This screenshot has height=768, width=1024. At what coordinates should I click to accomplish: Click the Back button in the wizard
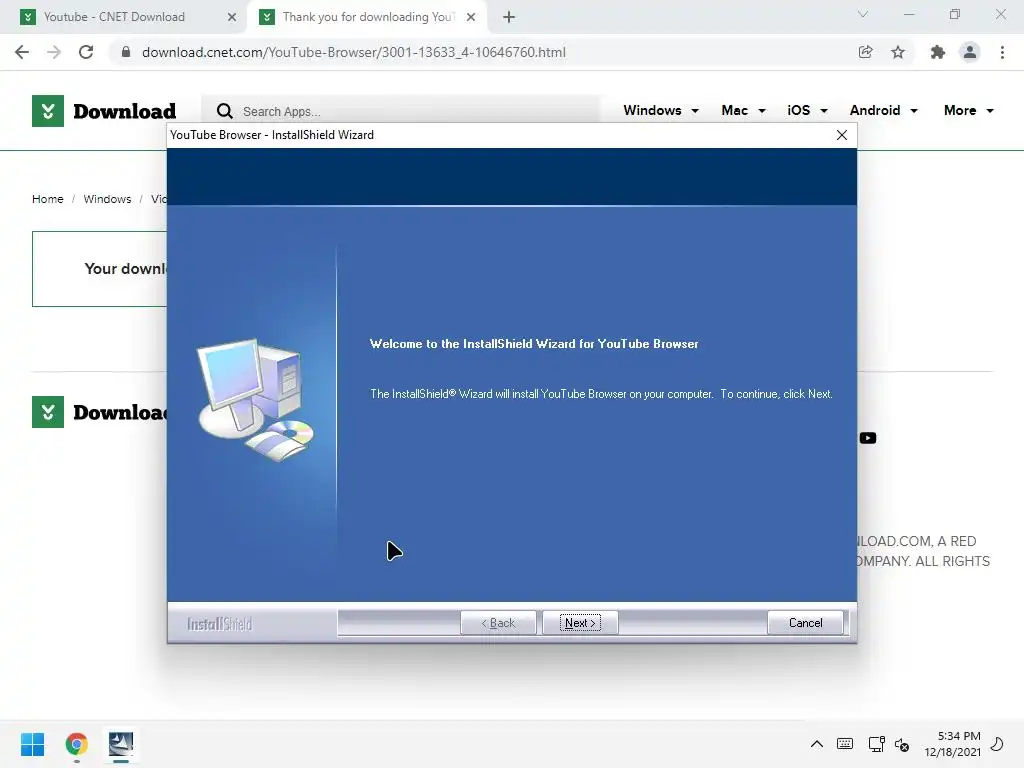498,622
